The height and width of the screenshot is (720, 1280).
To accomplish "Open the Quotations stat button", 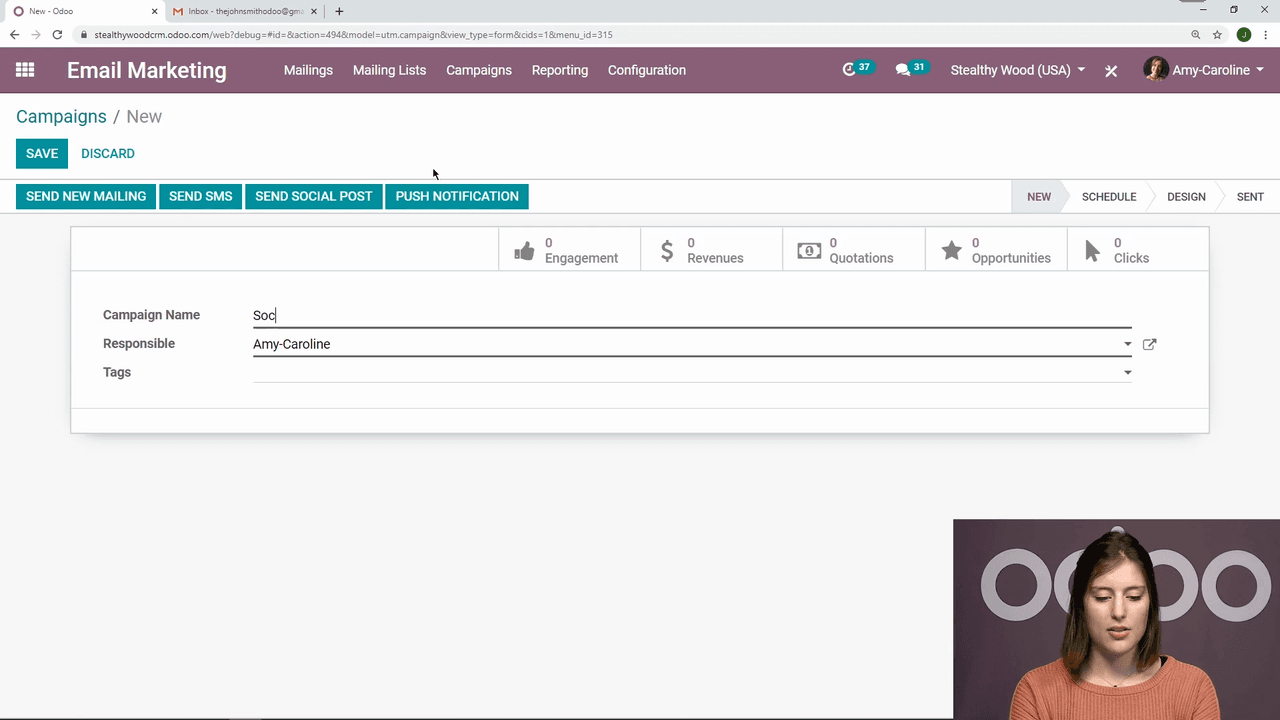I will (853, 250).
